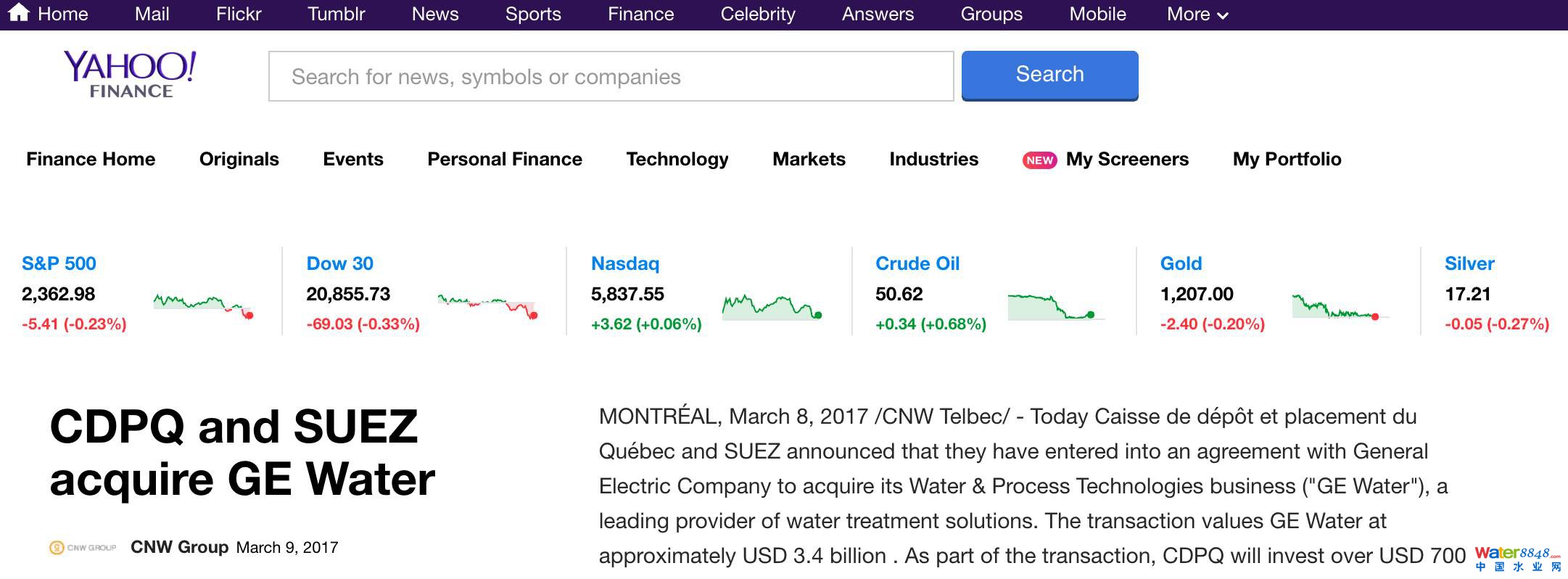Open the Nasdaq sparkline chart

click(x=772, y=307)
